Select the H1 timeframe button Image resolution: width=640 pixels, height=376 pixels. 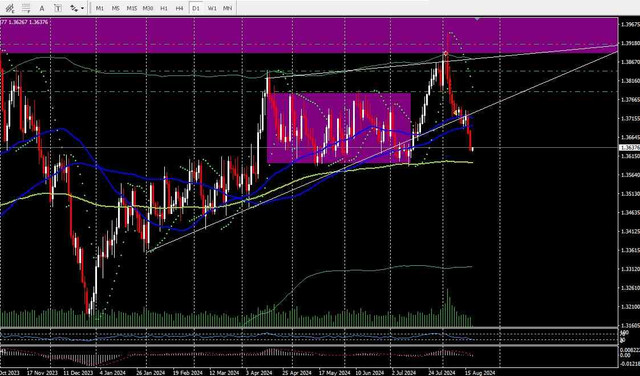pos(164,8)
